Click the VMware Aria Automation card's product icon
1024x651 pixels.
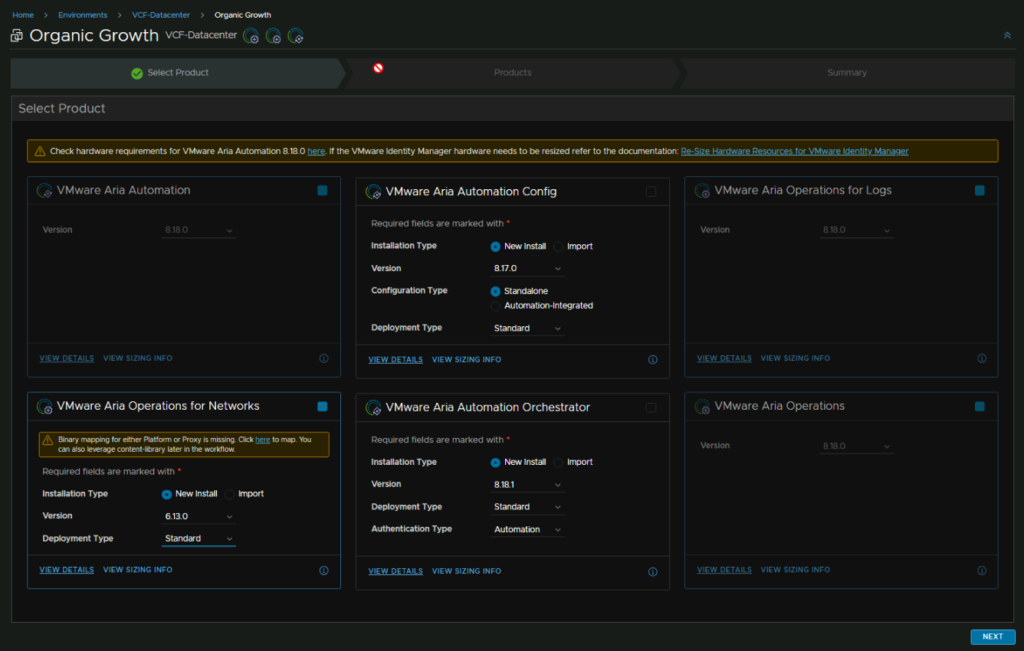(44, 191)
